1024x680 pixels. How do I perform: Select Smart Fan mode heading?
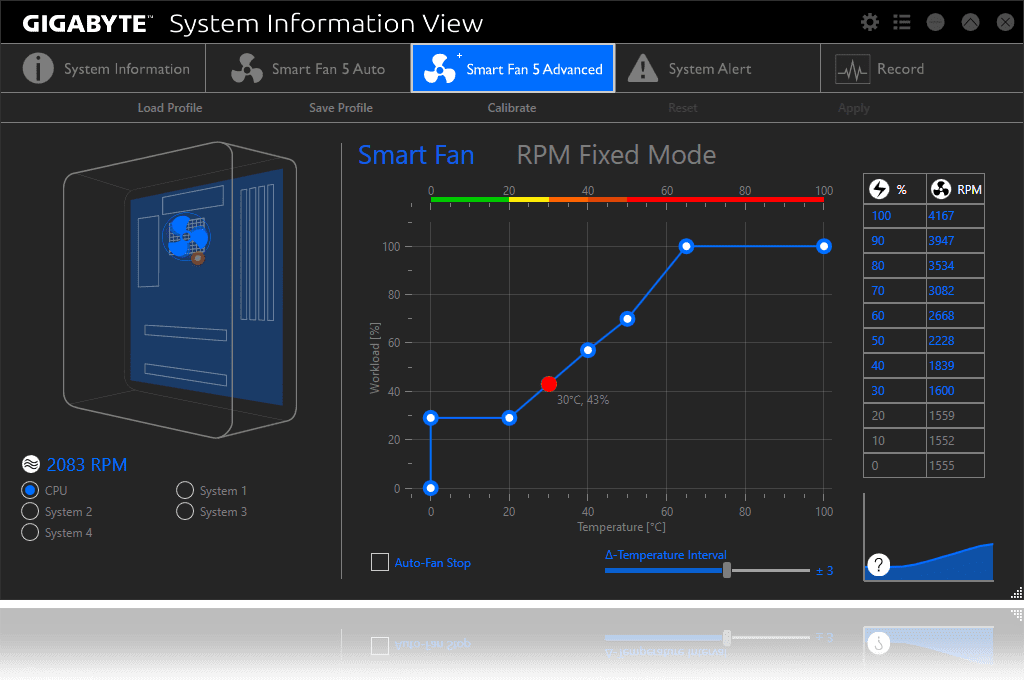[x=416, y=155]
